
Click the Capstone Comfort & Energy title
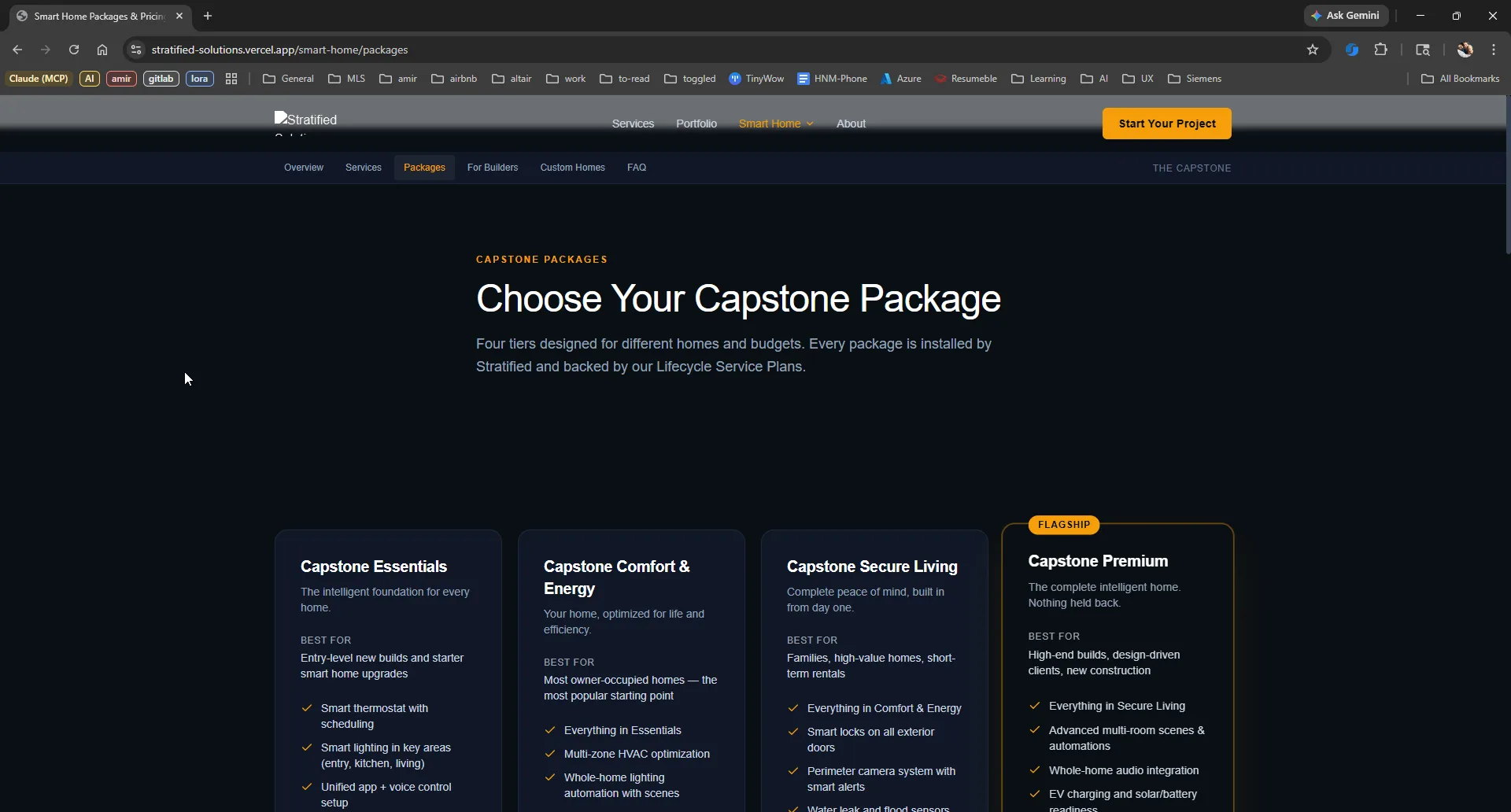click(x=616, y=578)
